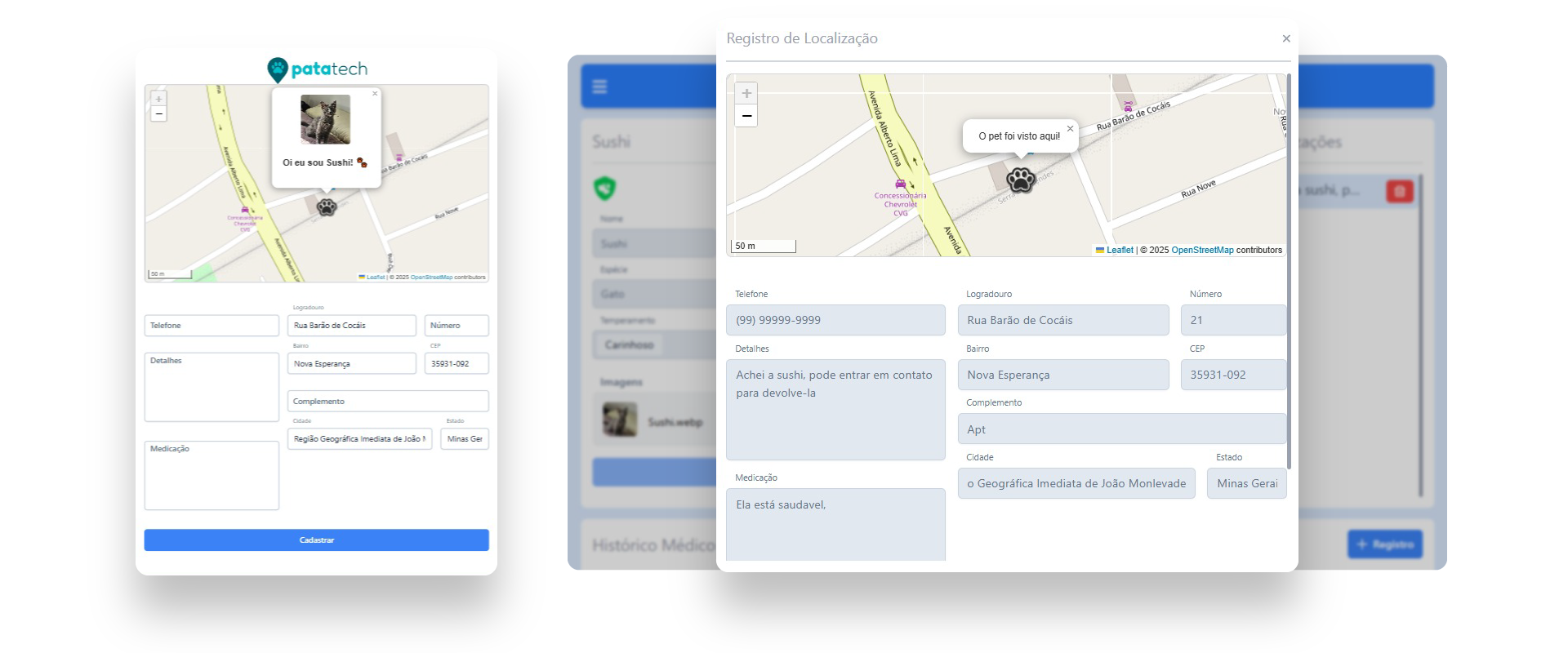Close the Registro de Localização dialog
Screen dimensions: 1568x653
pyautogui.click(x=1286, y=38)
